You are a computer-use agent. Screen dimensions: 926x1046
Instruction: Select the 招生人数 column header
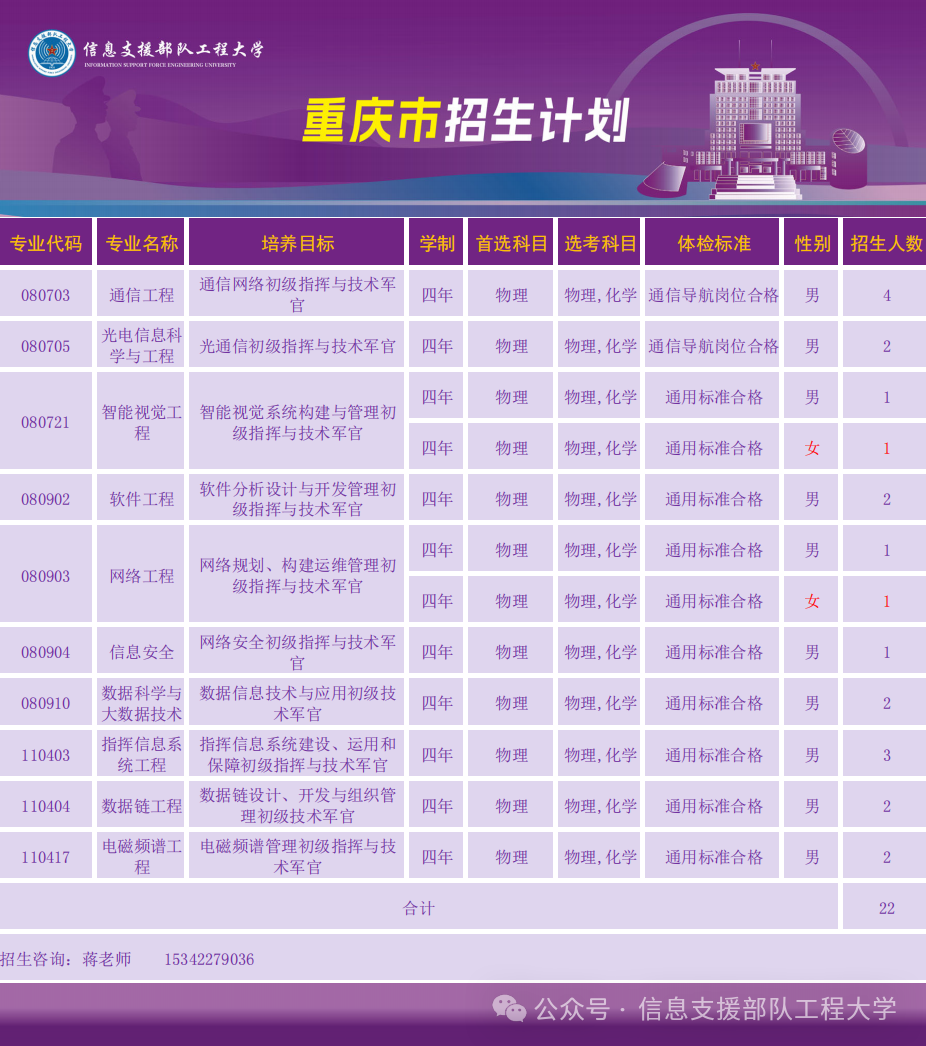pos(886,243)
